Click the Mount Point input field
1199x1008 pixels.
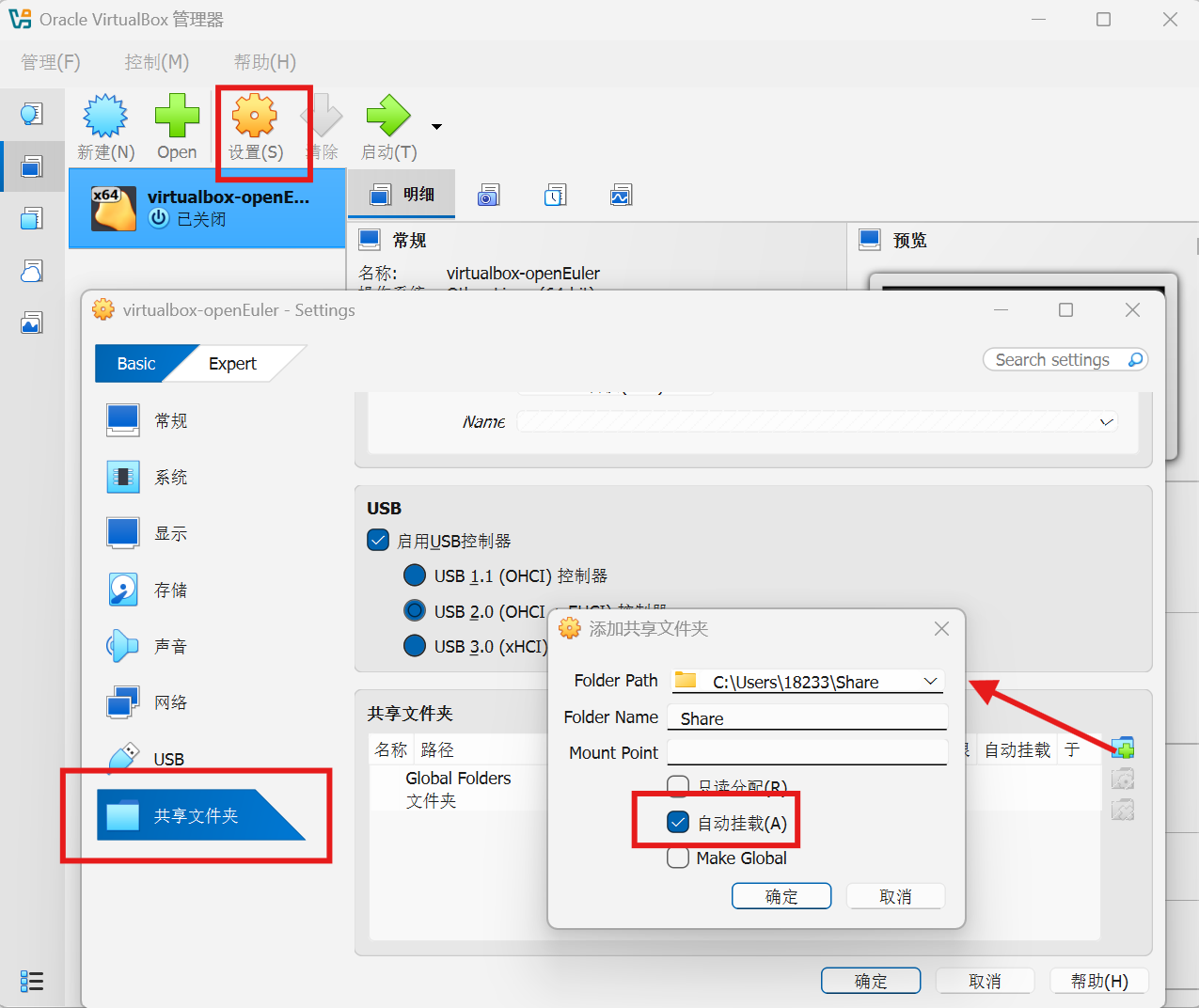pyautogui.click(x=807, y=752)
